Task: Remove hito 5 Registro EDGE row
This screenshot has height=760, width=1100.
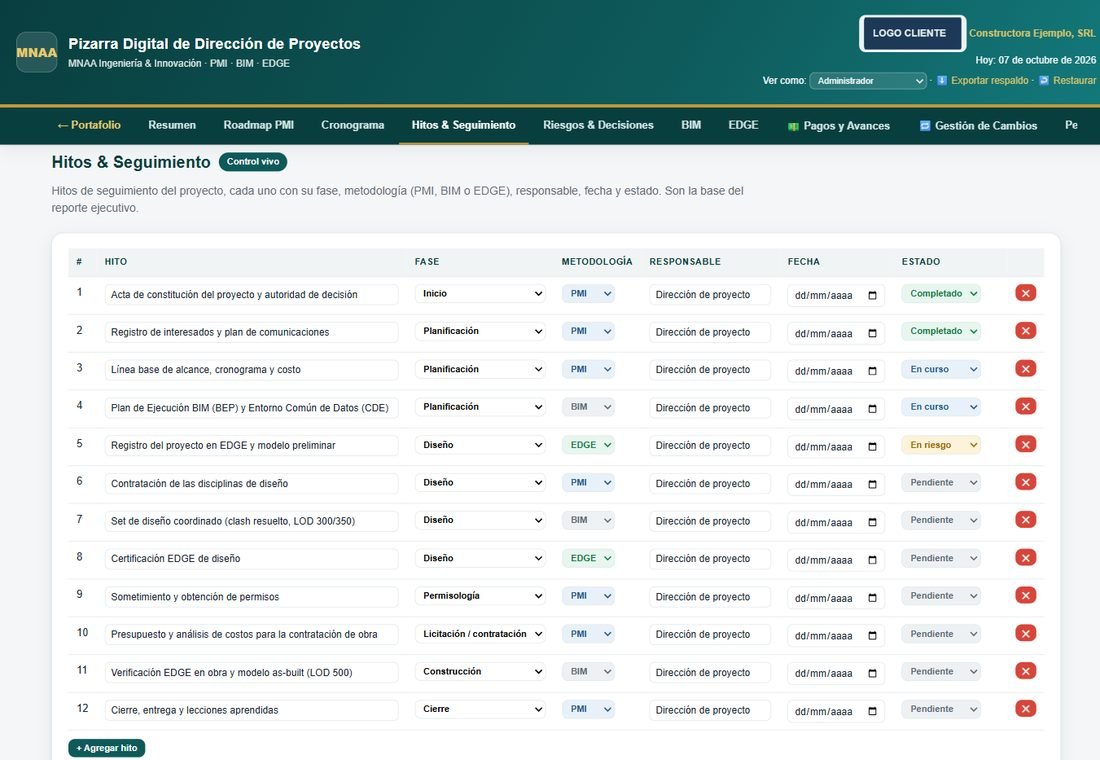Action: click(x=1025, y=444)
